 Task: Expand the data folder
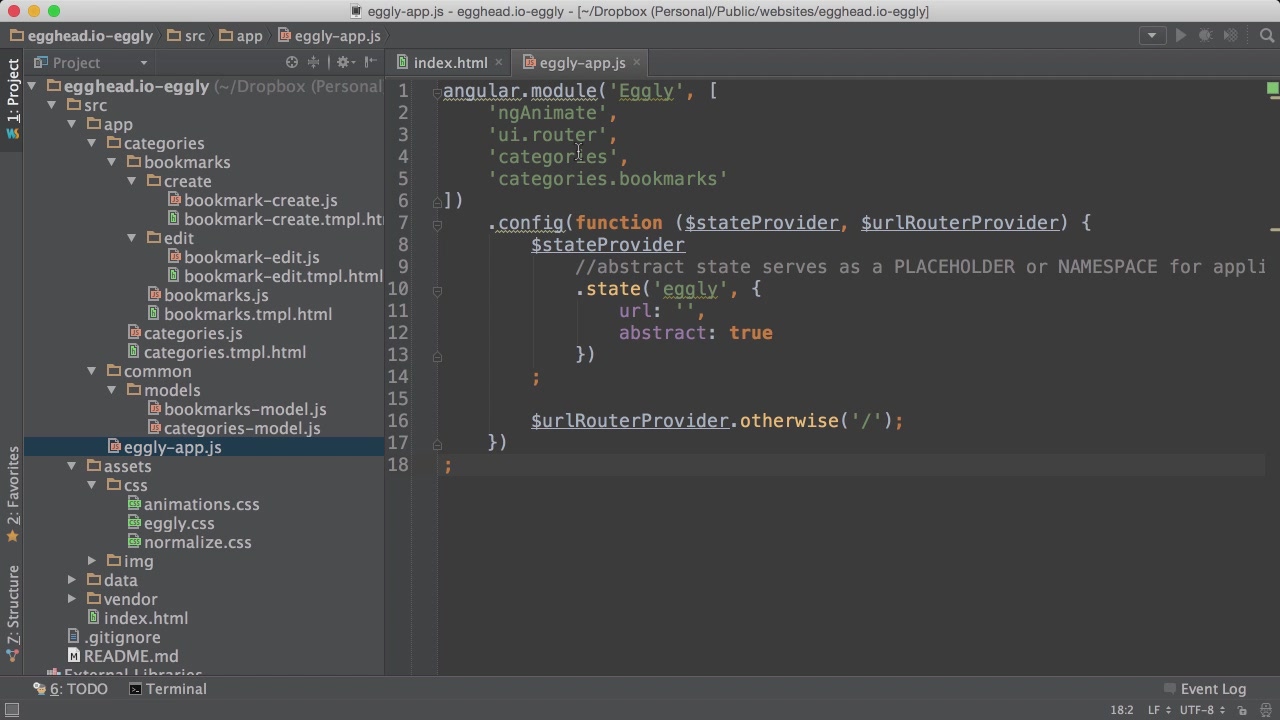[72, 580]
